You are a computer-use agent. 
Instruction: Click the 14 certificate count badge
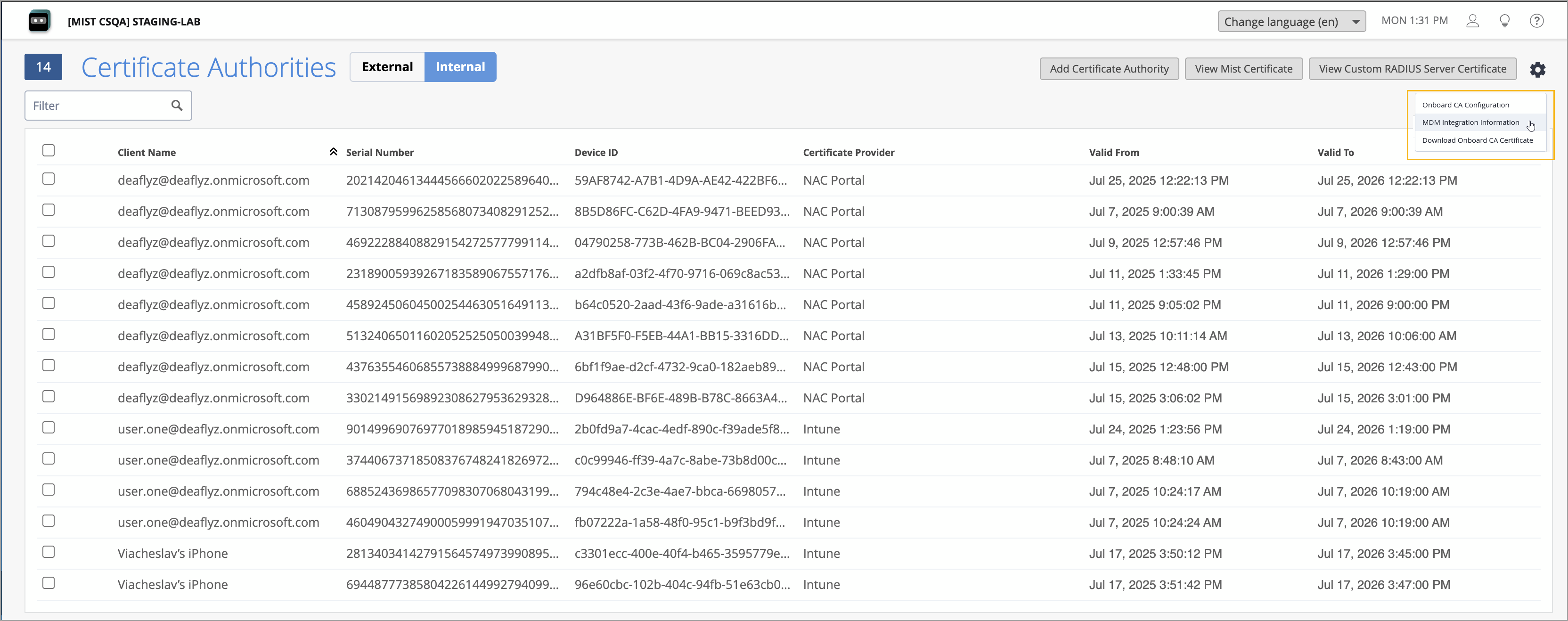[x=43, y=67]
